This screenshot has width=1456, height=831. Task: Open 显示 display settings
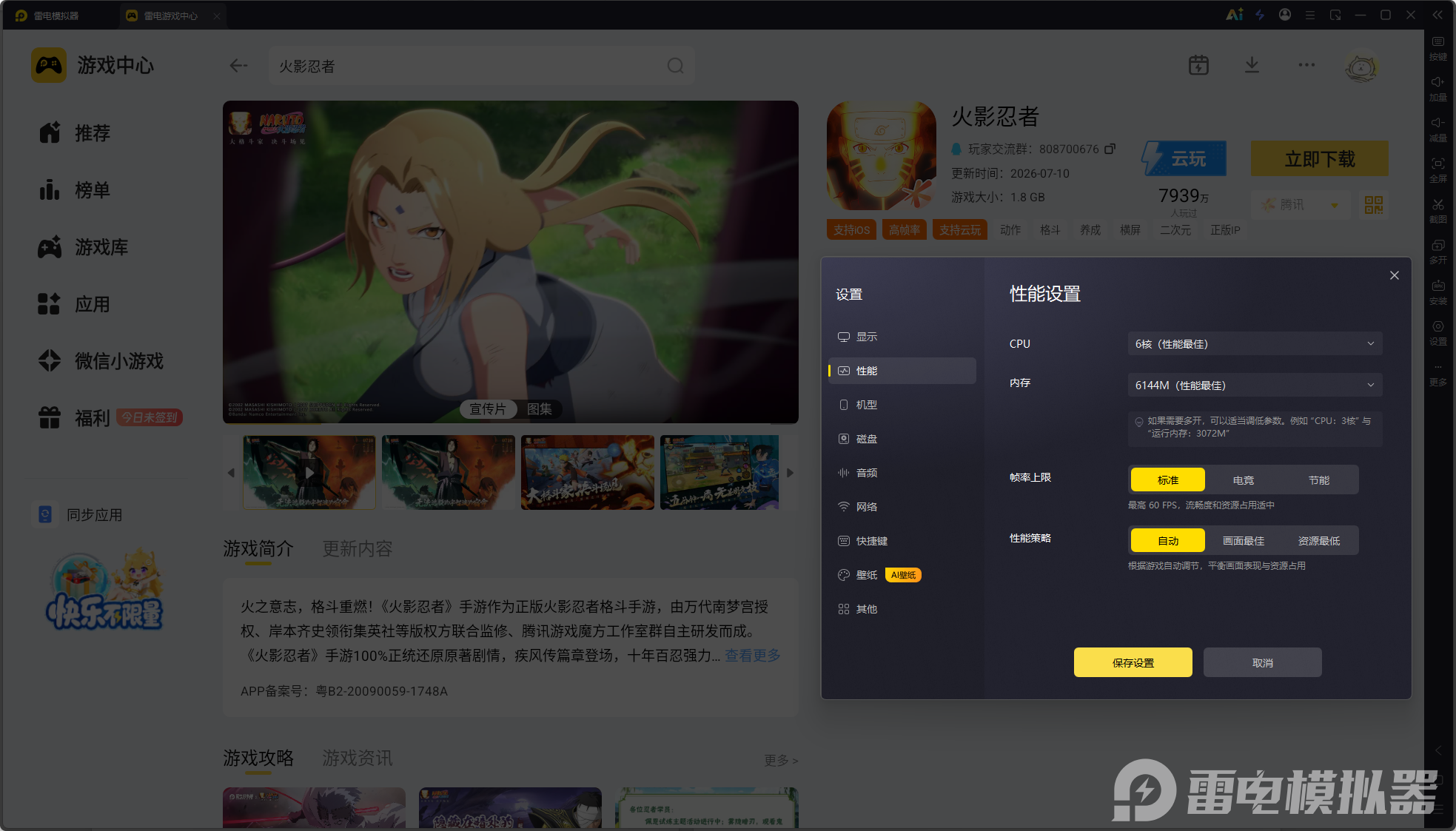point(902,337)
